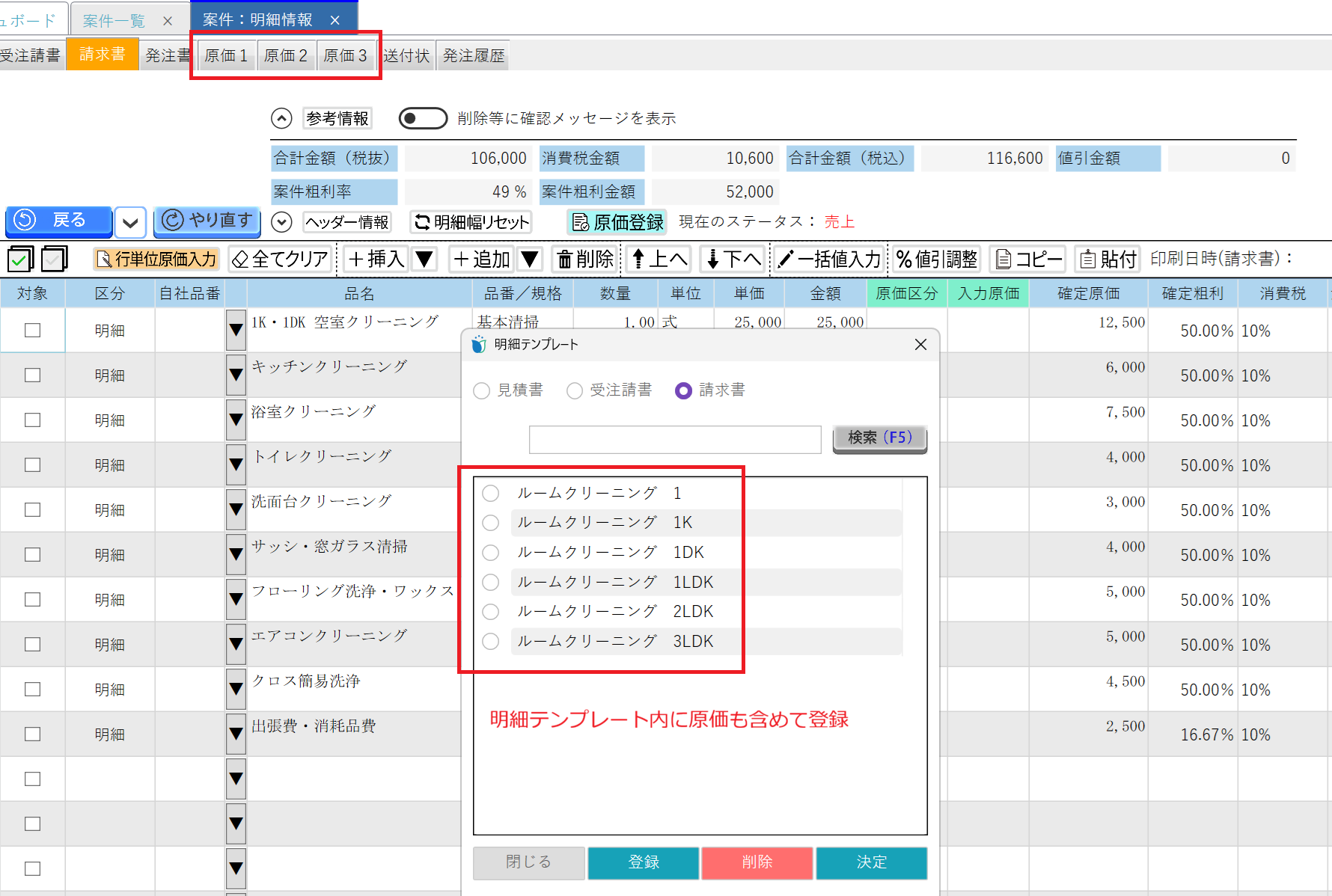The width and height of the screenshot is (1332, 896).
Task: Click the 登録 register button
Action: click(644, 862)
